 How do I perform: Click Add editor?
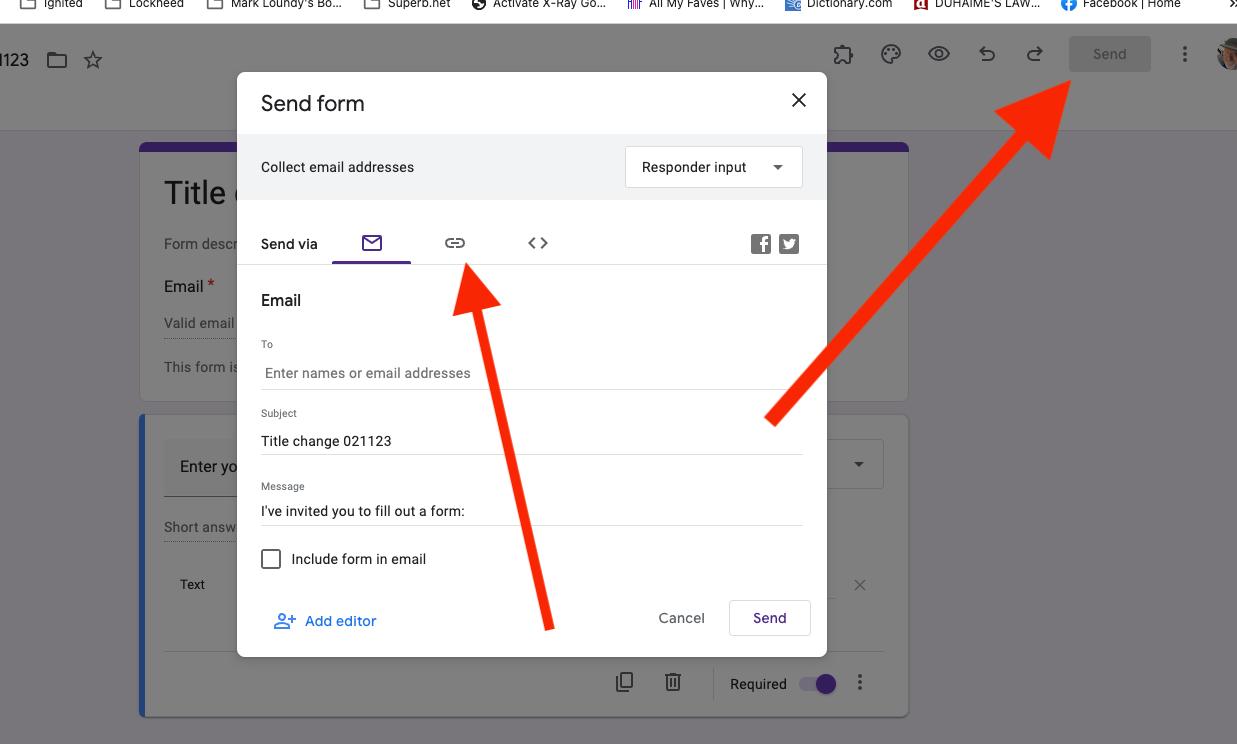pos(325,620)
